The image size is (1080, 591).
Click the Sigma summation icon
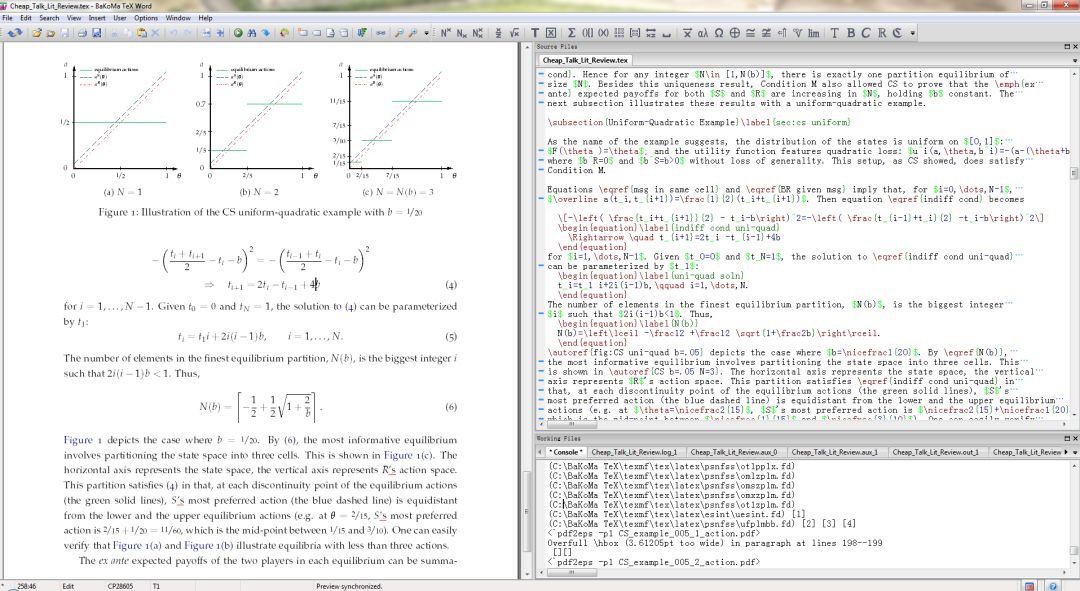[571, 33]
